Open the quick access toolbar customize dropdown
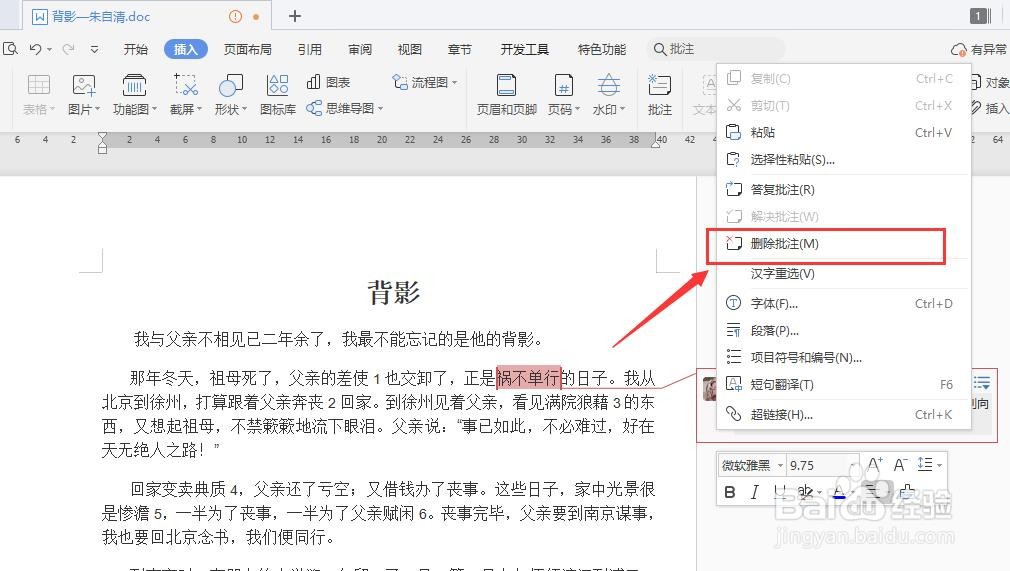Screen dimensions: 1010x571 (x=94, y=49)
